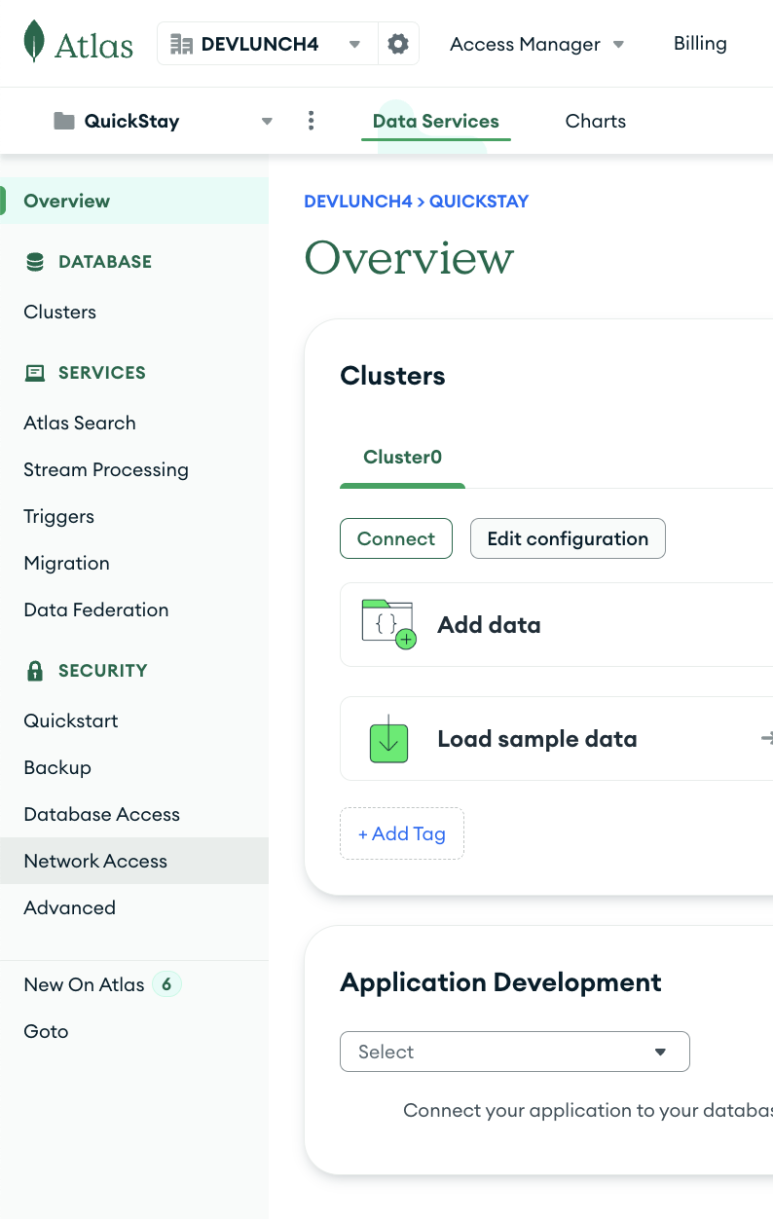Click the SECURITY section lock icon
The image size is (773, 1219).
point(35,671)
